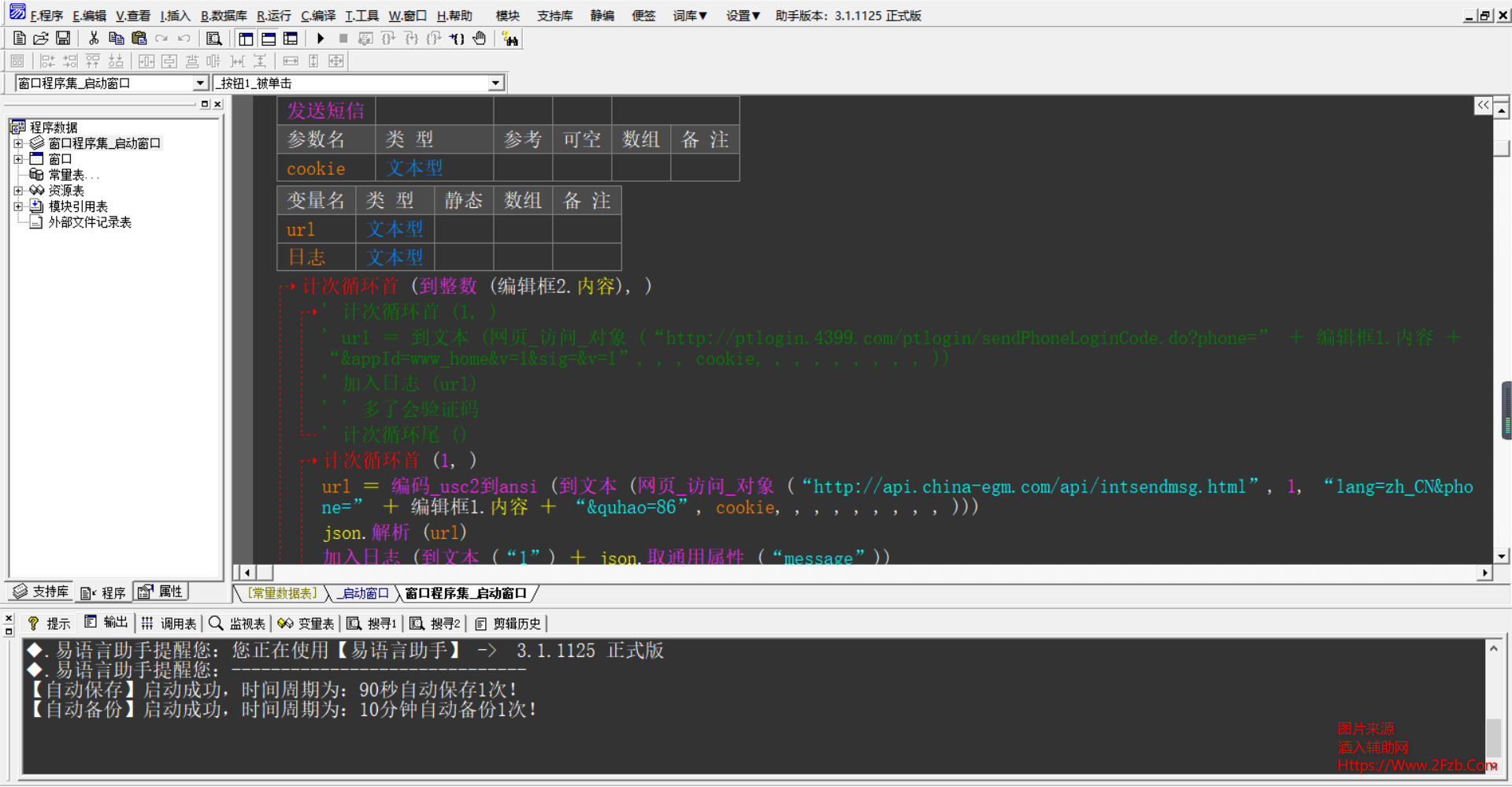The height and width of the screenshot is (787, 1512).
Task: Click the hand breakpoint icon
Action: point(480,38)
